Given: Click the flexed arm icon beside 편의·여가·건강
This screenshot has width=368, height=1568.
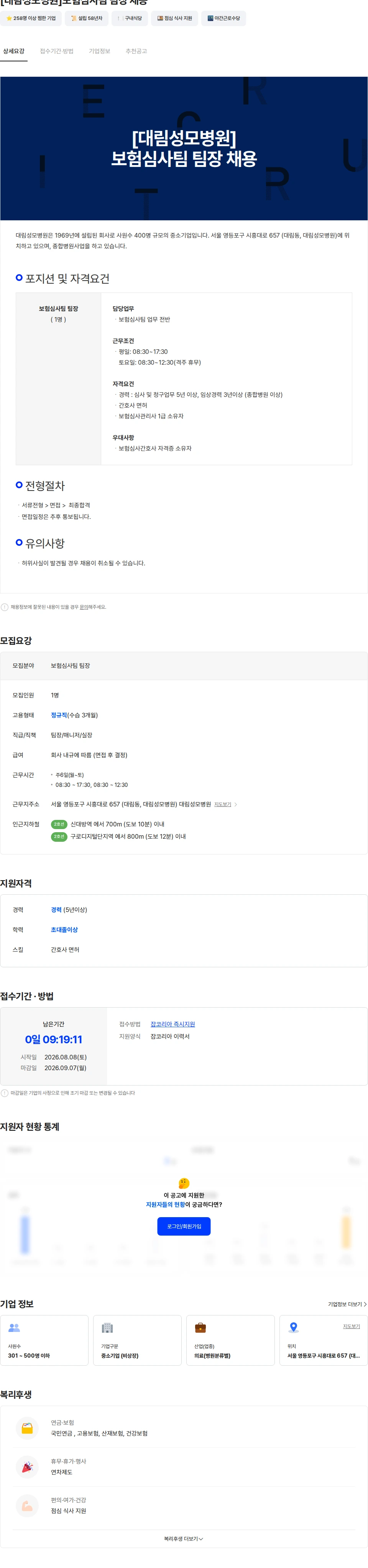Looking at the screenshot, I should pos(27,1506).
